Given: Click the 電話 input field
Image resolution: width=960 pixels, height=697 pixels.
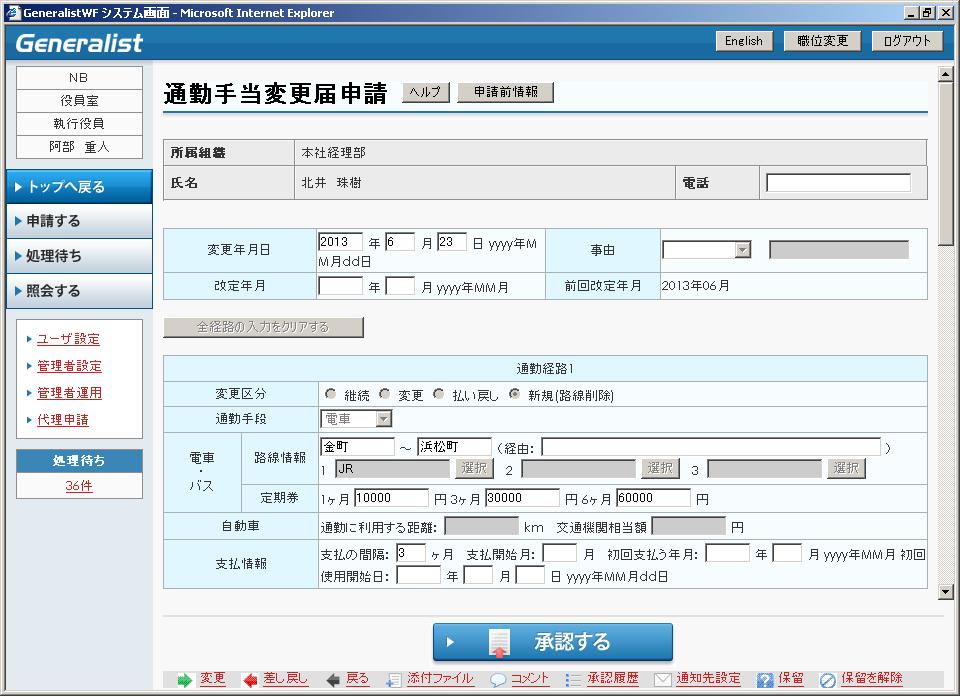Looking at the screenshot, I should click(838, 183).
